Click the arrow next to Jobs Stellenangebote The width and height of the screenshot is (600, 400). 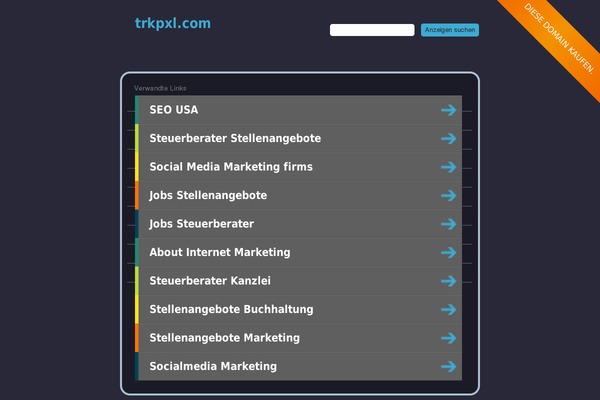pyautogui.click(x=448, y=196)
